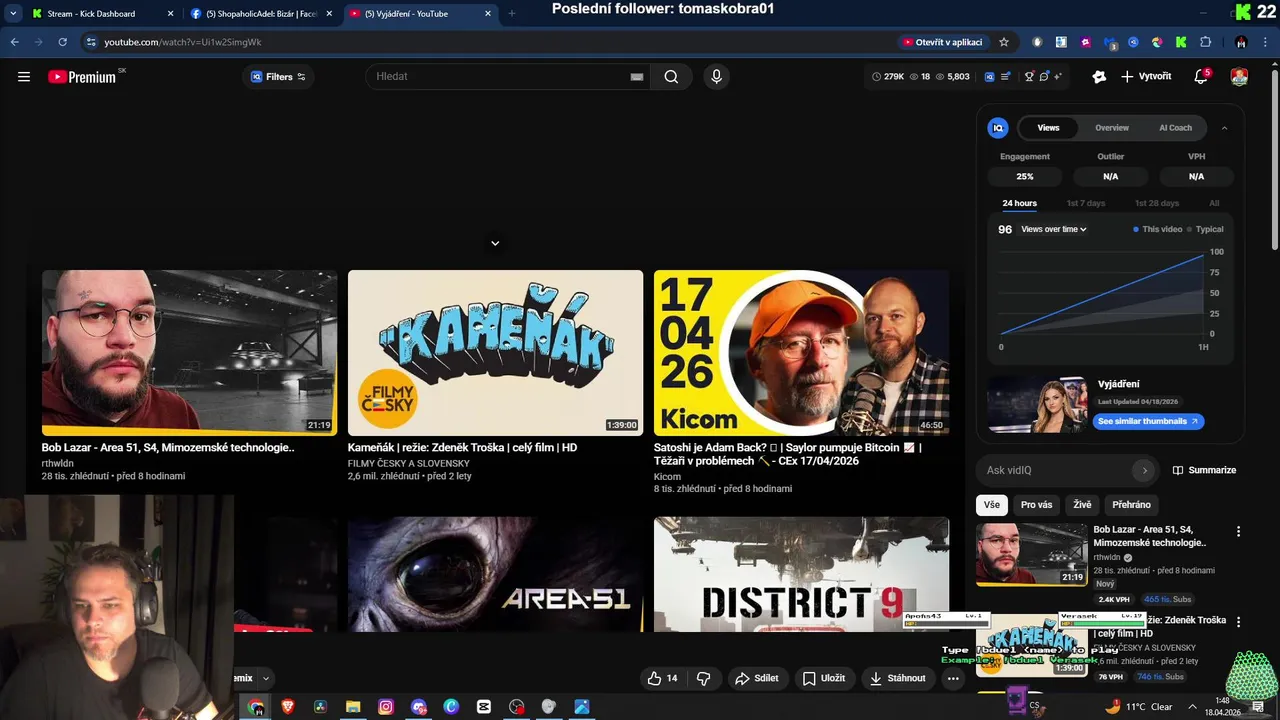Start voice search with microphone
The height and width of the screenshot is (720, 1280).
point(716,76)
